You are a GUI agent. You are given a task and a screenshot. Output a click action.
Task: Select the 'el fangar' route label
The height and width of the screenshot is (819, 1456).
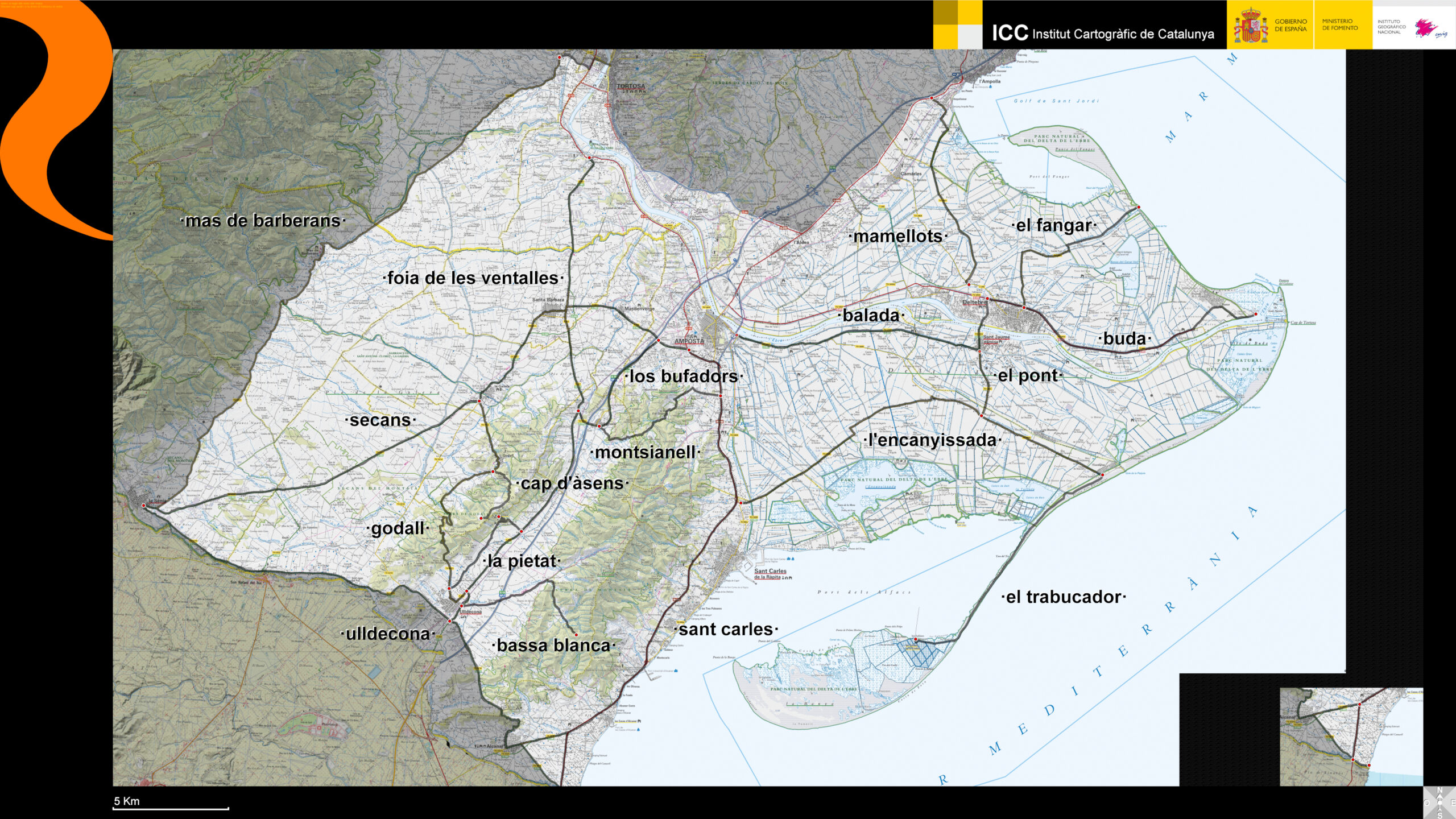pos(1053,226)
